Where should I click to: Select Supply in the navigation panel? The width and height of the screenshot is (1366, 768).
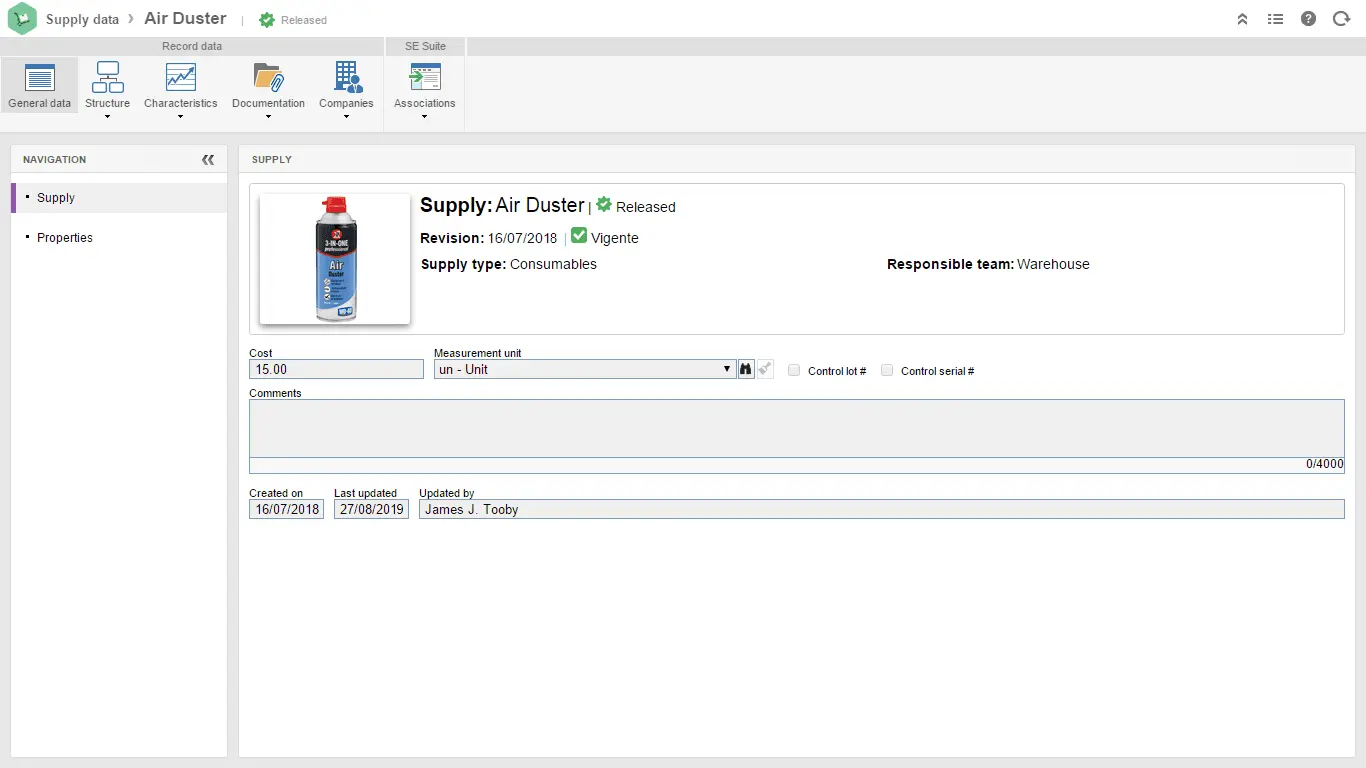[56, 198]
